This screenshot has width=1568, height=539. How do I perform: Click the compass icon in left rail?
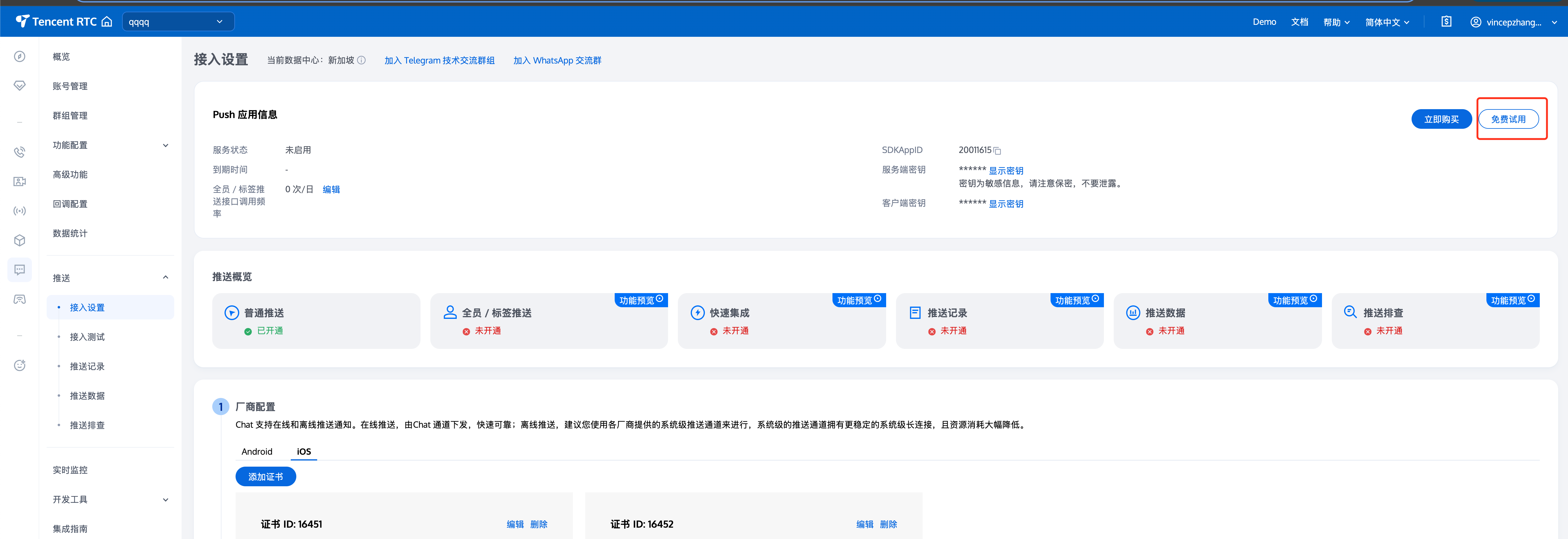click(x=20, y=57)
